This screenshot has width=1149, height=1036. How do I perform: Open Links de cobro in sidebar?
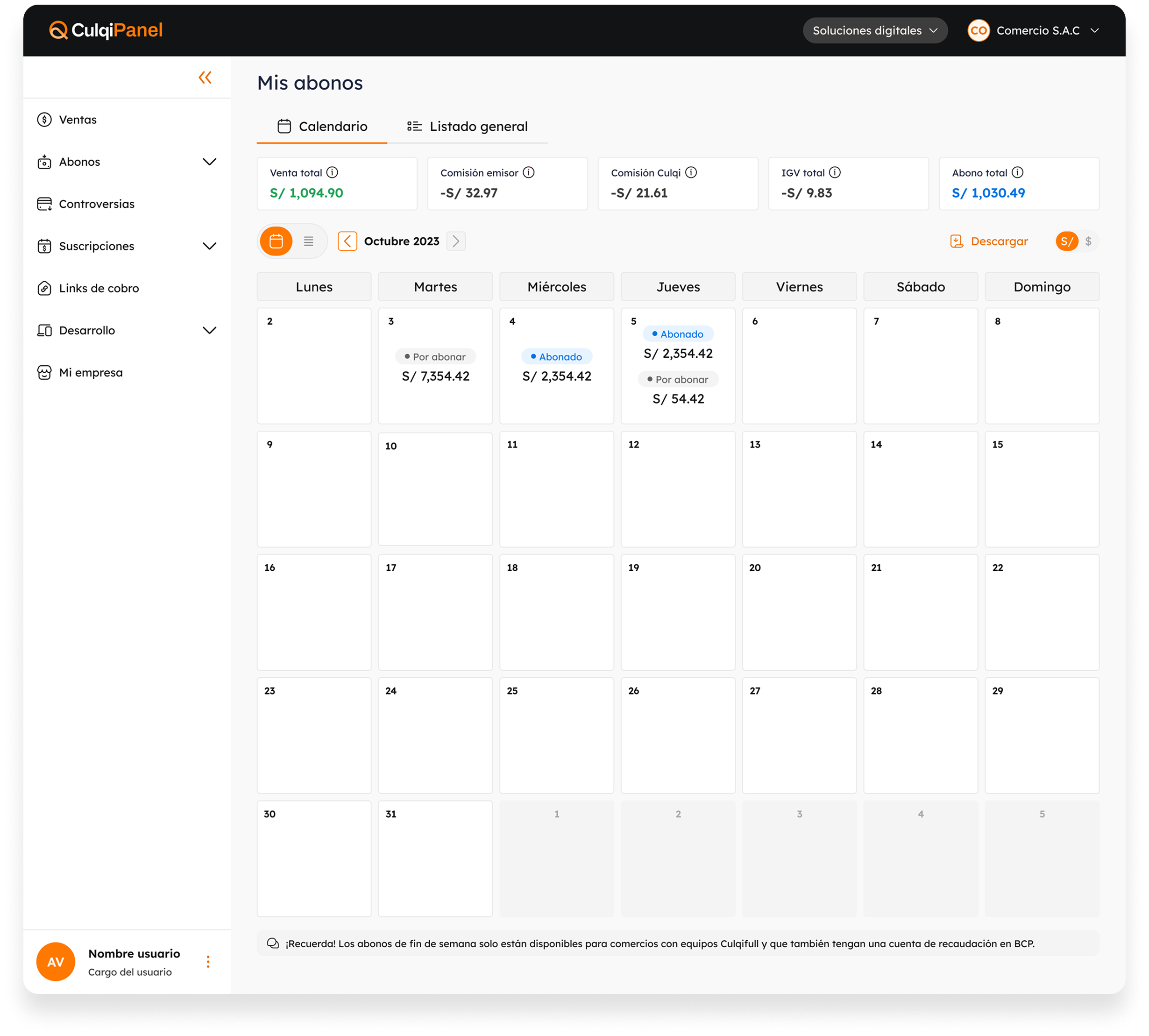[x=99, y=289]
